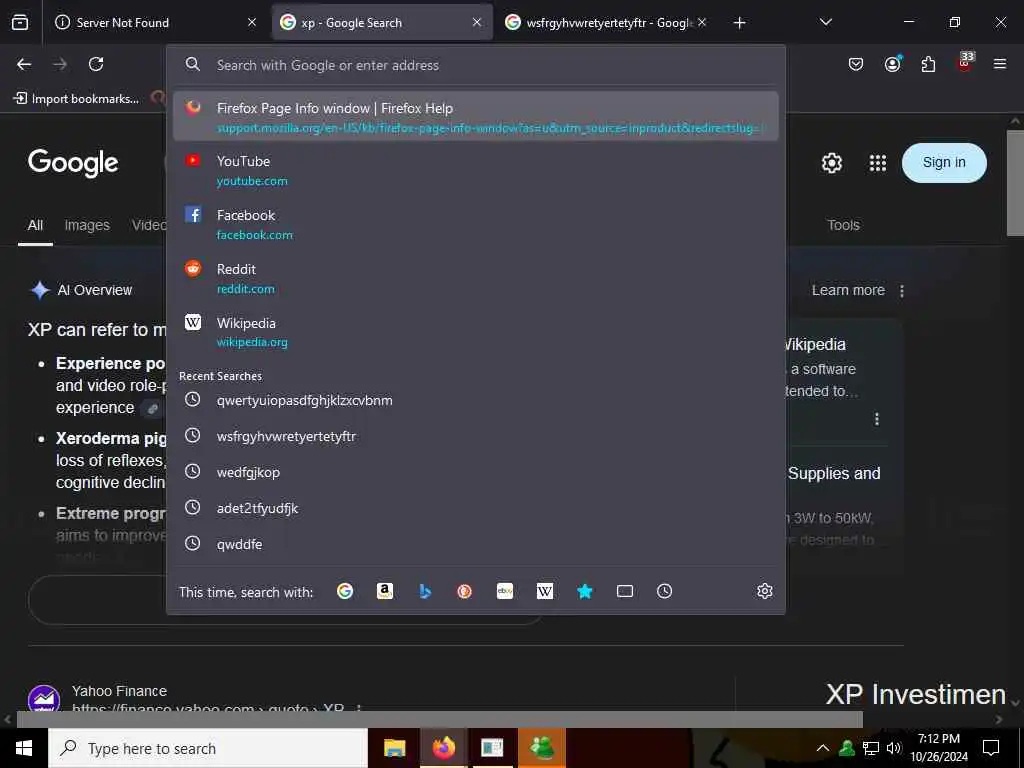Open Firefox View tab manager icon
The height and width of the screenshot is (768, 1024).
(20, 22)
